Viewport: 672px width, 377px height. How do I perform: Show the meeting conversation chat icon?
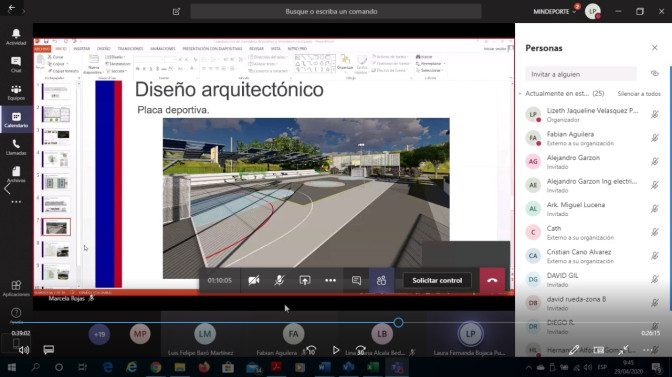click(356, 281)
